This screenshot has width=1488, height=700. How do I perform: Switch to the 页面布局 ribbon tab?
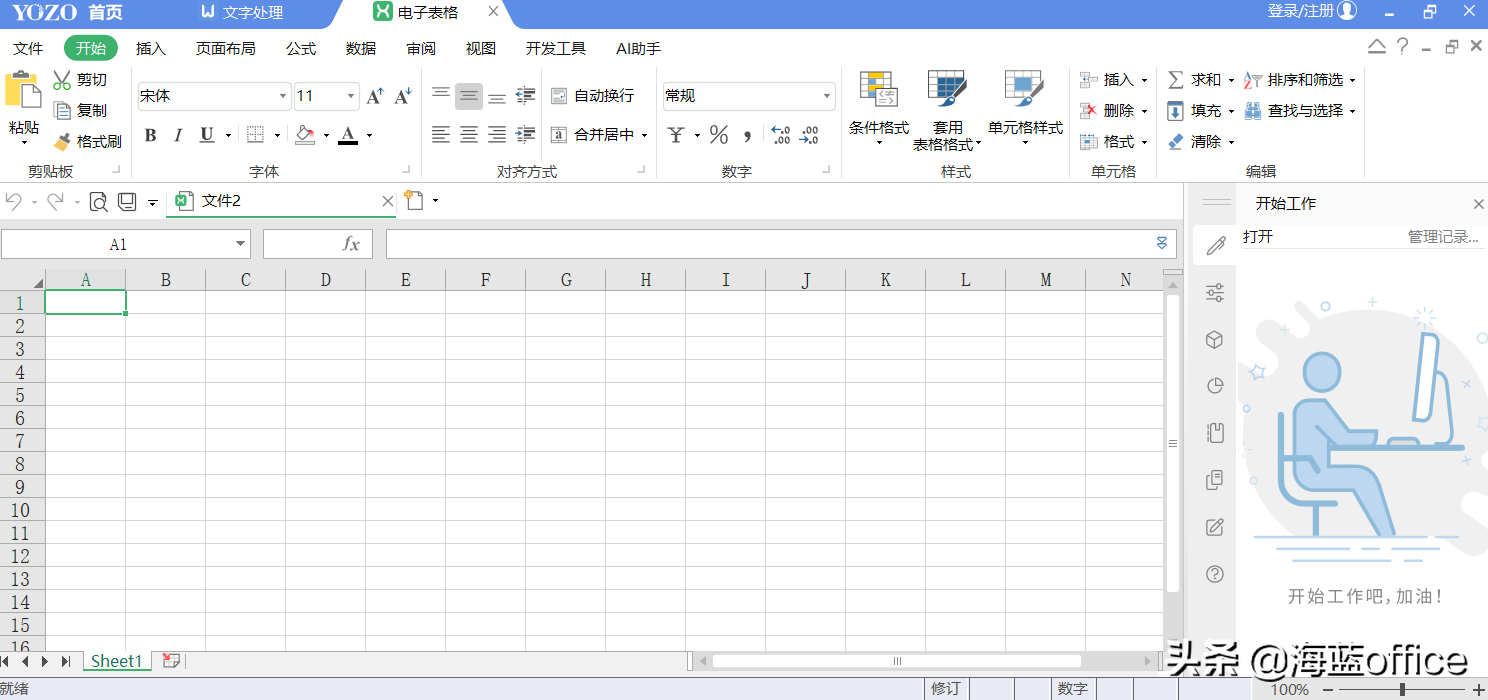225,48
